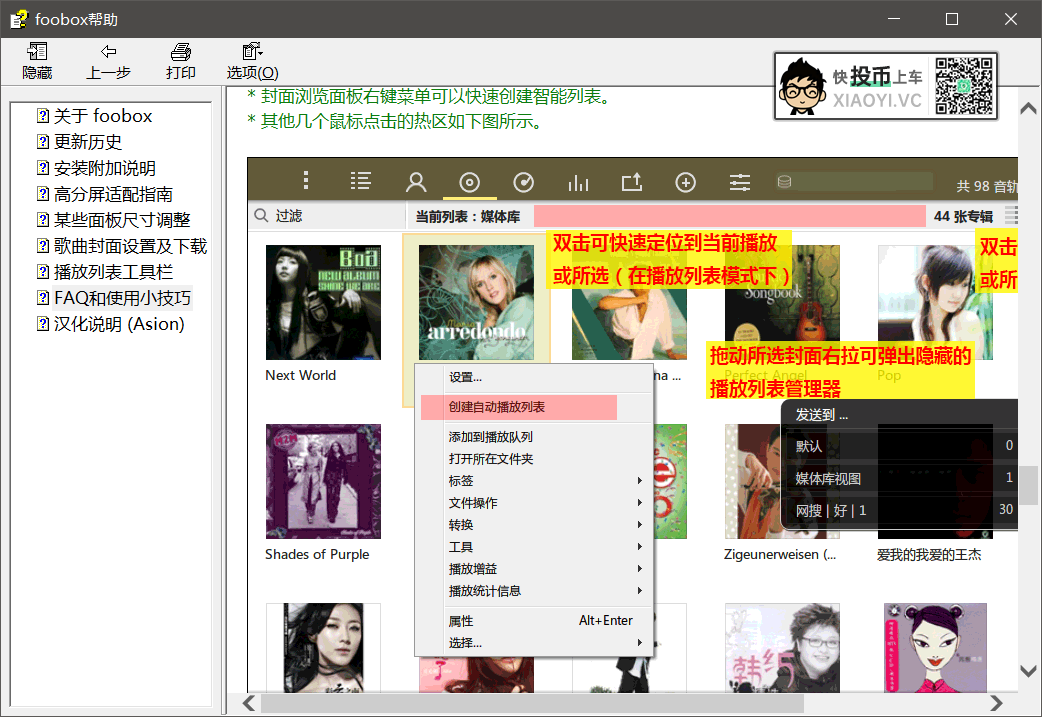Click the 当前列表：媒体库 label

468,217
